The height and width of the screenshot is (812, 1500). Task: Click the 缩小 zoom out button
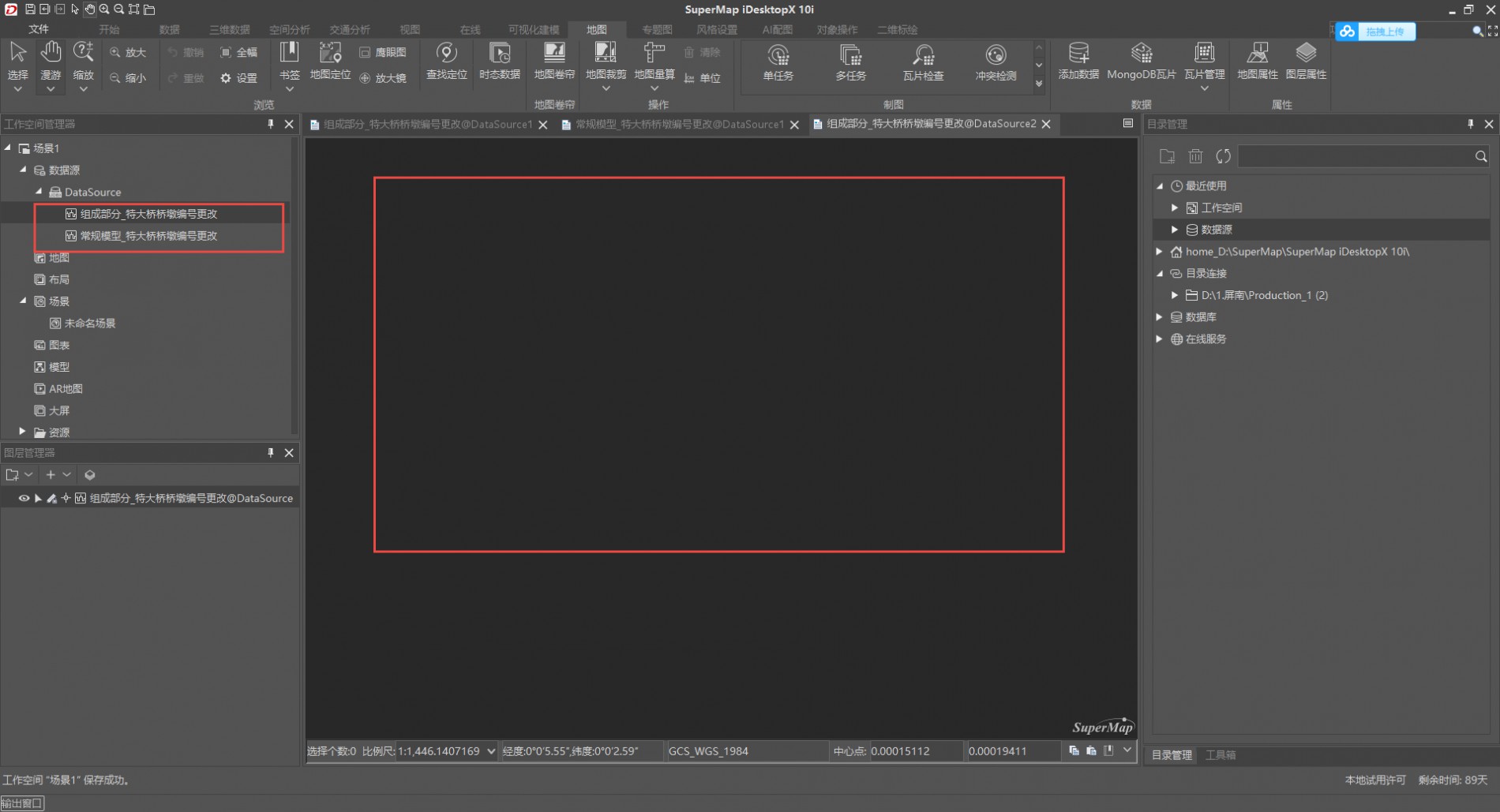128,78
